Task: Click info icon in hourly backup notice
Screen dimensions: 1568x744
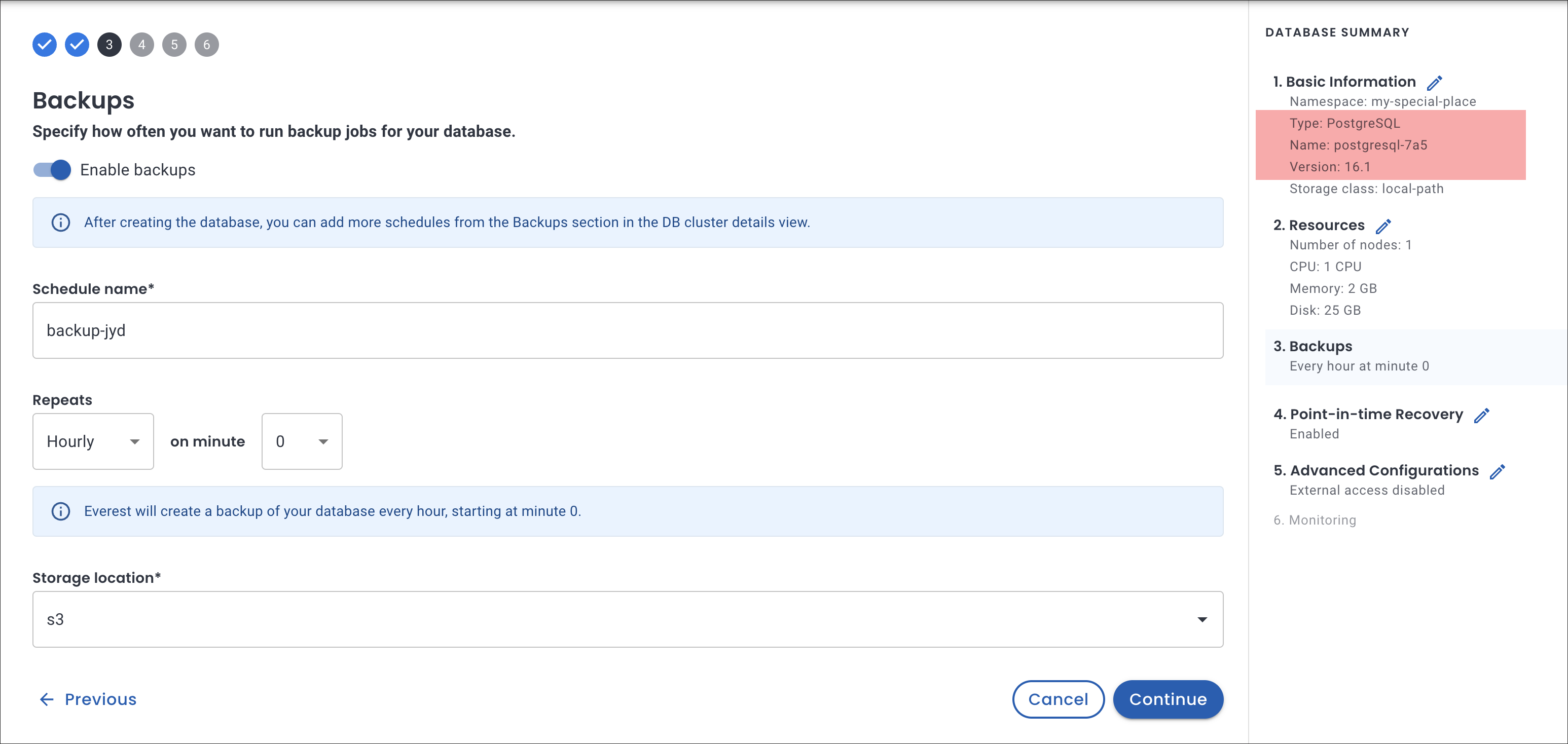Action: click(60, 511)
